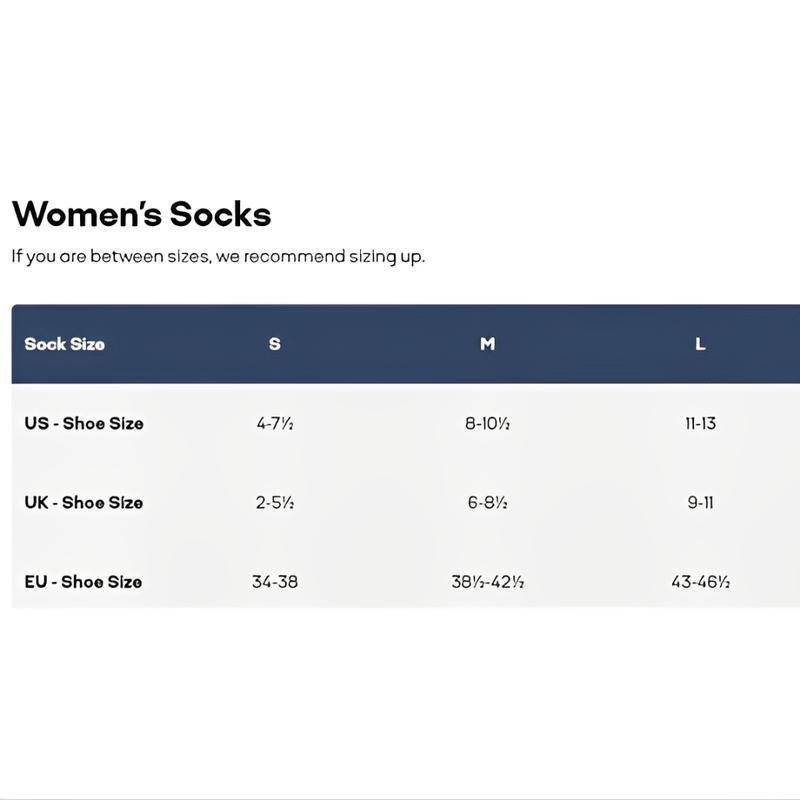
Task: Click the US medium size value 8-10½
Action: tap(487, 423)
